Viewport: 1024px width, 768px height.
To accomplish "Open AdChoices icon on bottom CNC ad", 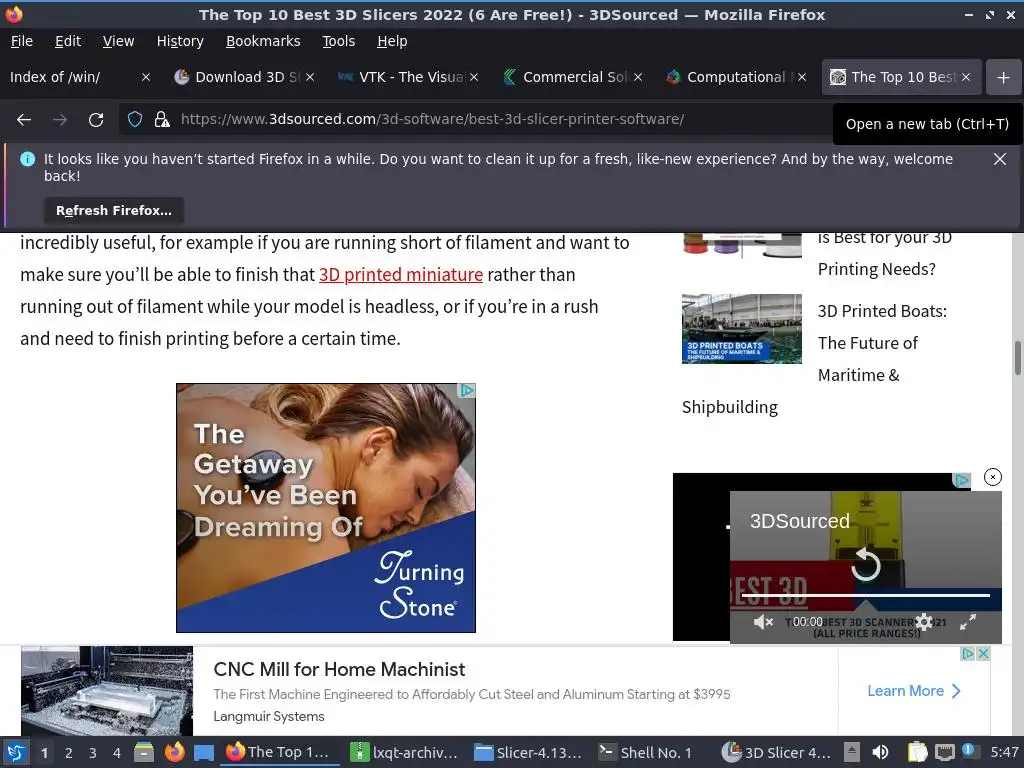I will (x=967, y=653).
